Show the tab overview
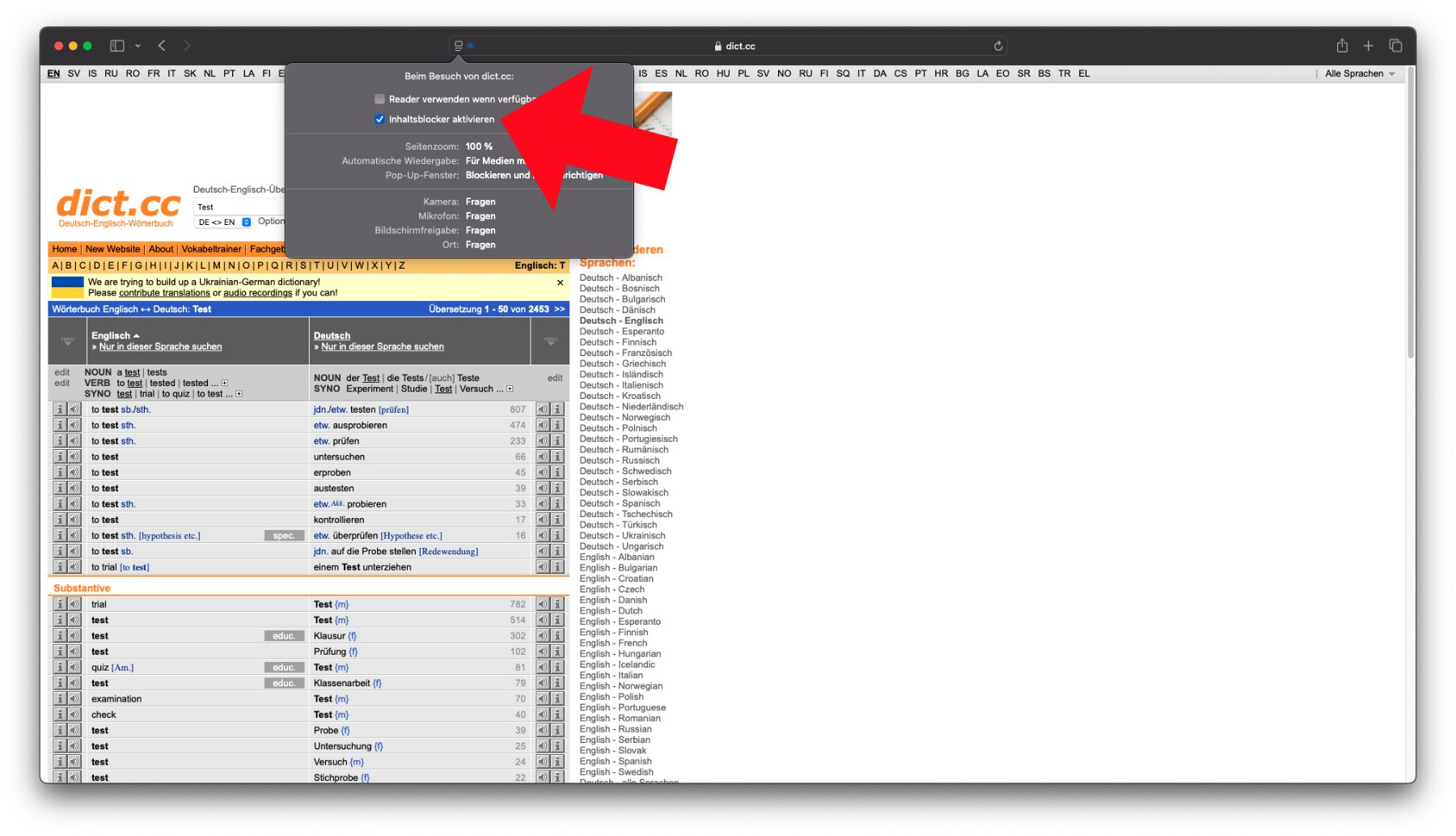Viewport: 1456px width, 836px height. pos(1395,46)
